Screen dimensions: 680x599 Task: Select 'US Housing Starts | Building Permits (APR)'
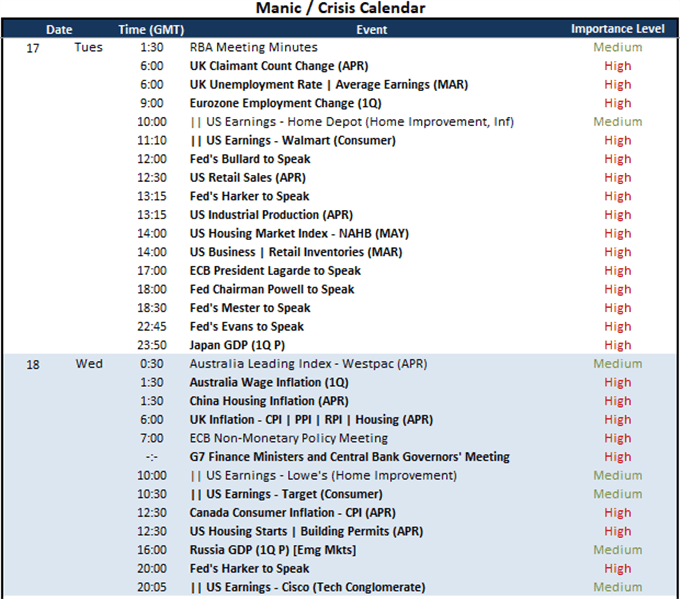click(306, 531)
